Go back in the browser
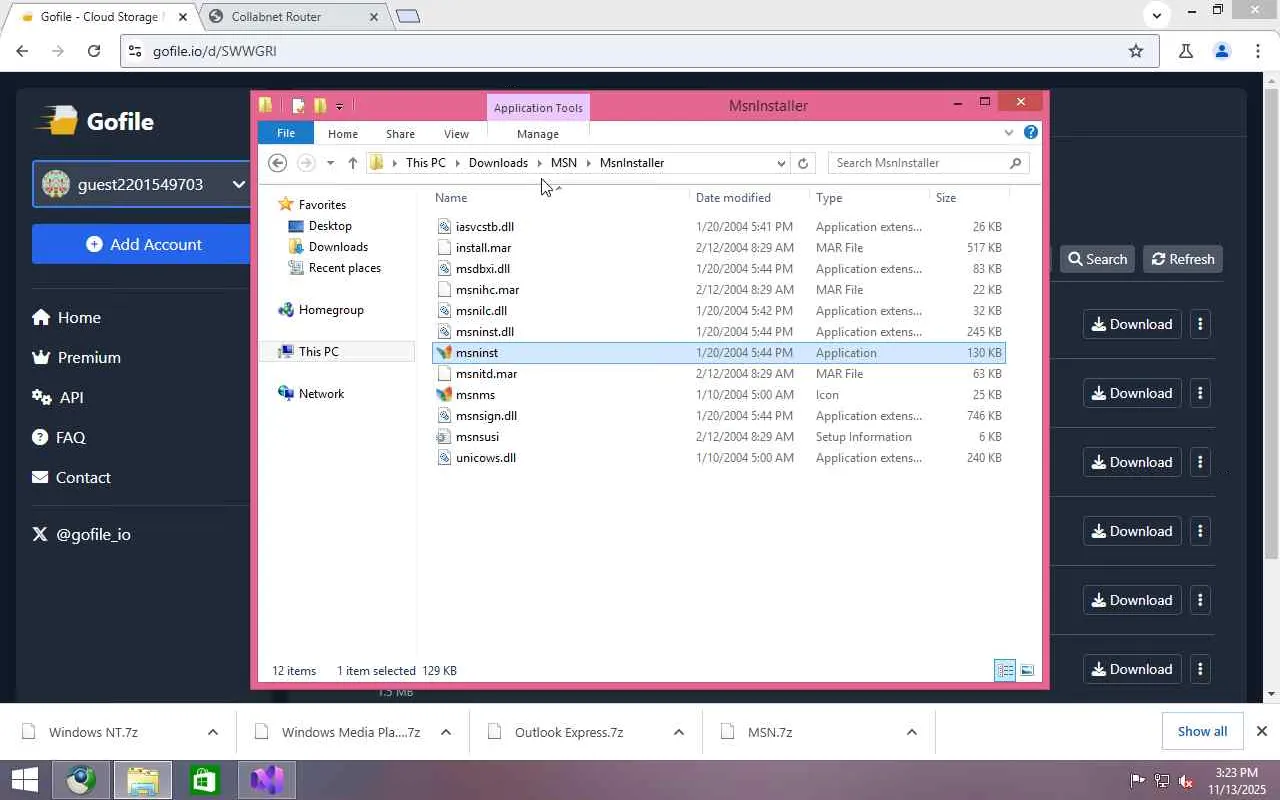The width and height of the screenshot is (1280, 800). click(23, 51)
